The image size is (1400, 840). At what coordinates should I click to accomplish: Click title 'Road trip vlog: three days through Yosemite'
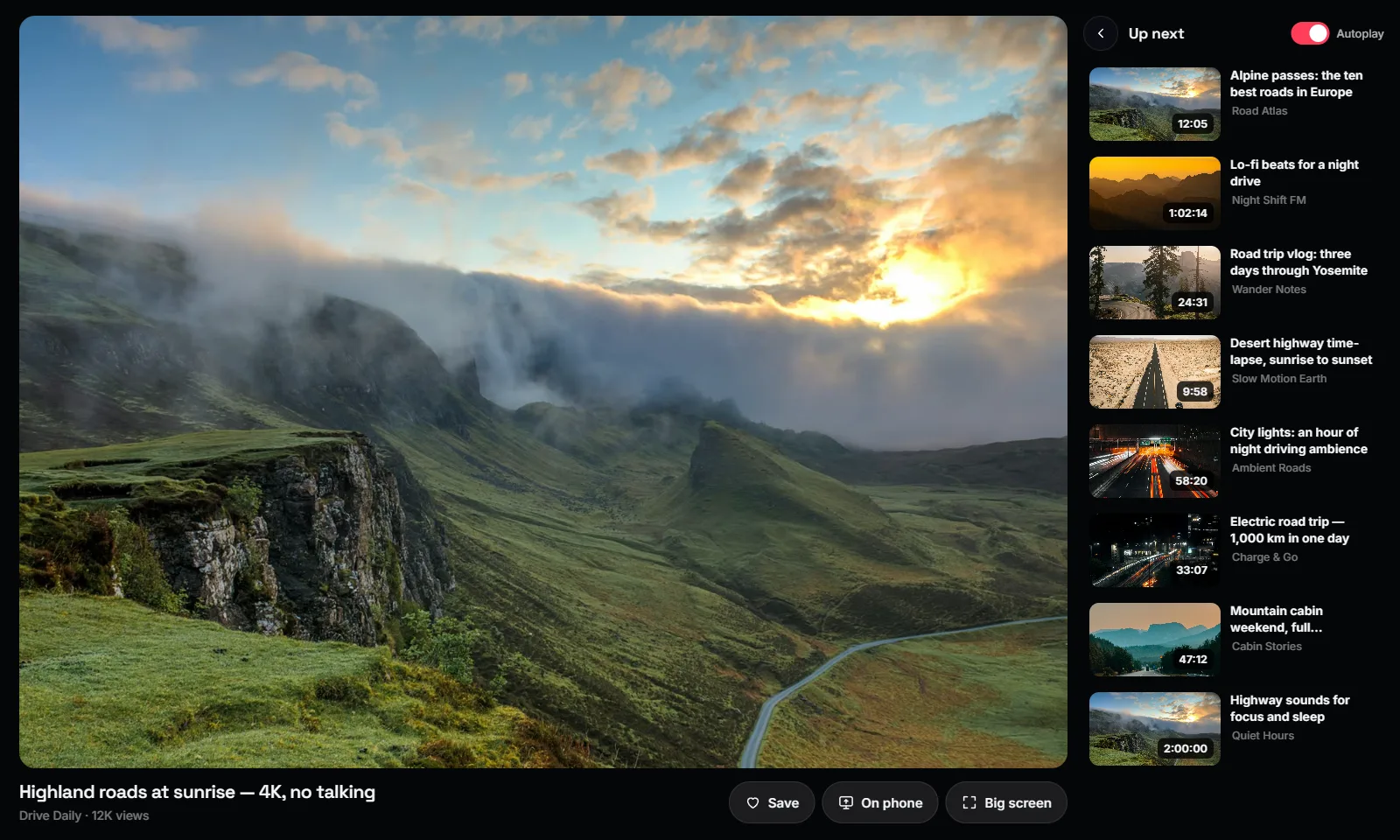pos(1298,262)
